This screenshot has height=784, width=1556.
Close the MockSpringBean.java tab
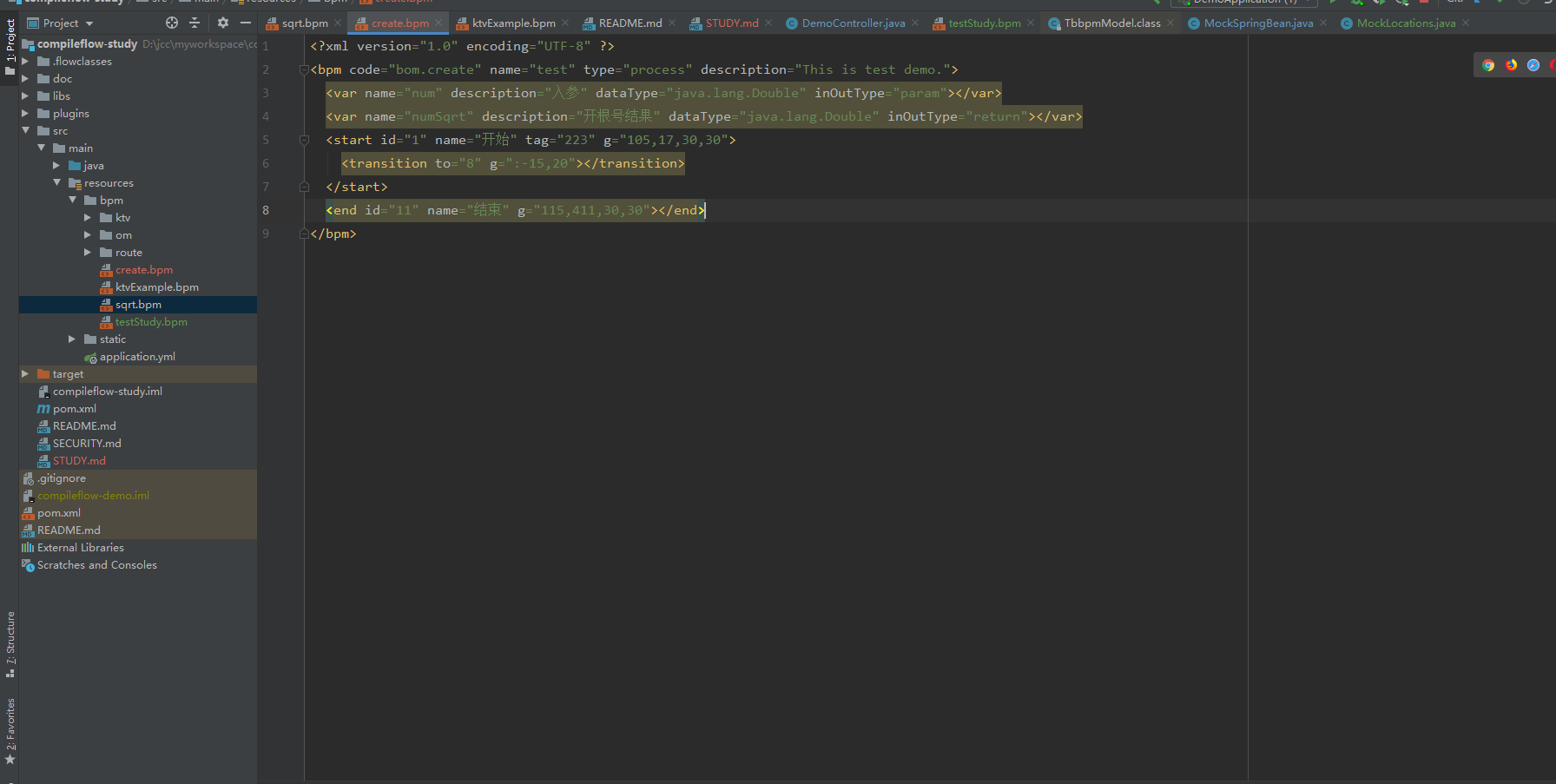tap(1323, 23)
